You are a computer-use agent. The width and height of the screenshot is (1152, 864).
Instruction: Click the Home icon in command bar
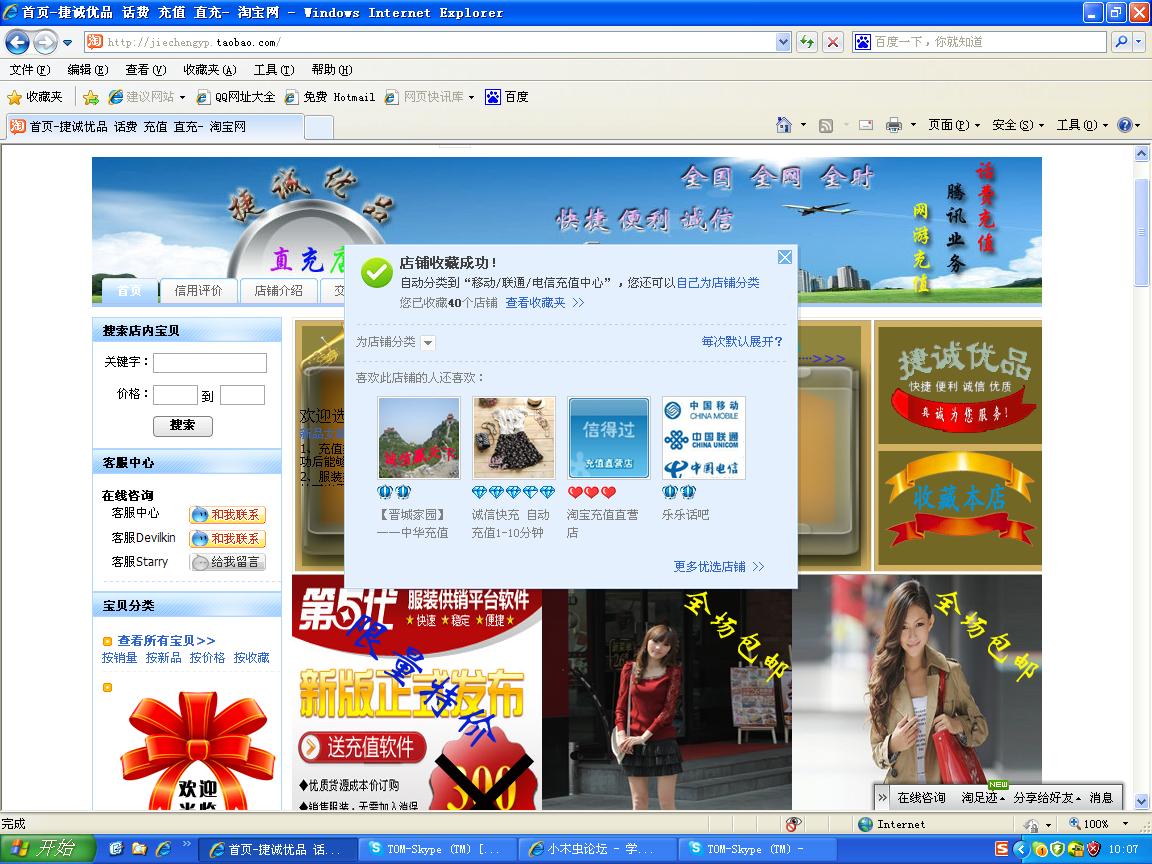point(784,125)
